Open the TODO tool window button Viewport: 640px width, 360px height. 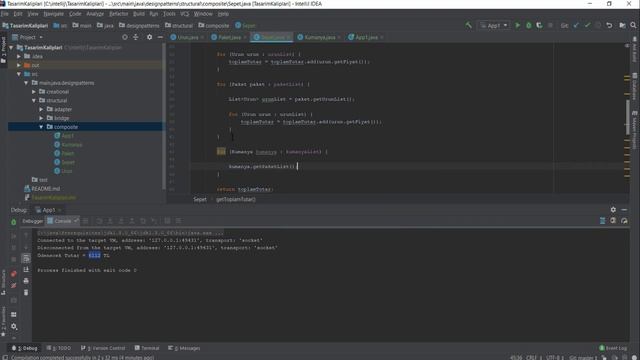(x=59, y=348)
